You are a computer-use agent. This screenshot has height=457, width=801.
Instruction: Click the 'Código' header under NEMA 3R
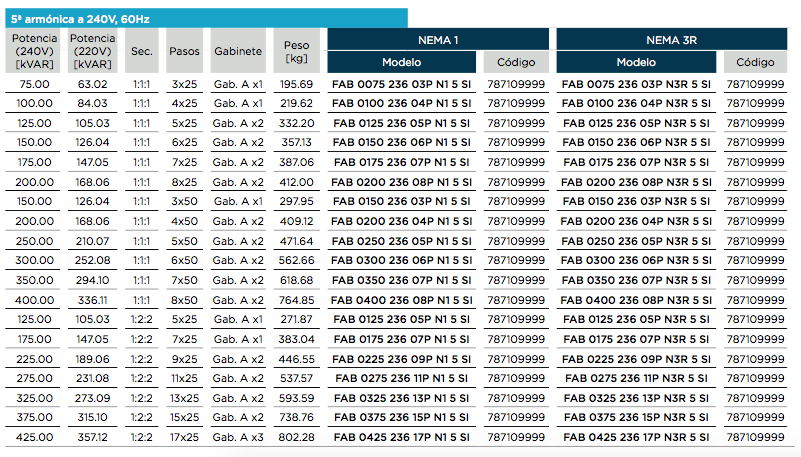pos(755,62)
